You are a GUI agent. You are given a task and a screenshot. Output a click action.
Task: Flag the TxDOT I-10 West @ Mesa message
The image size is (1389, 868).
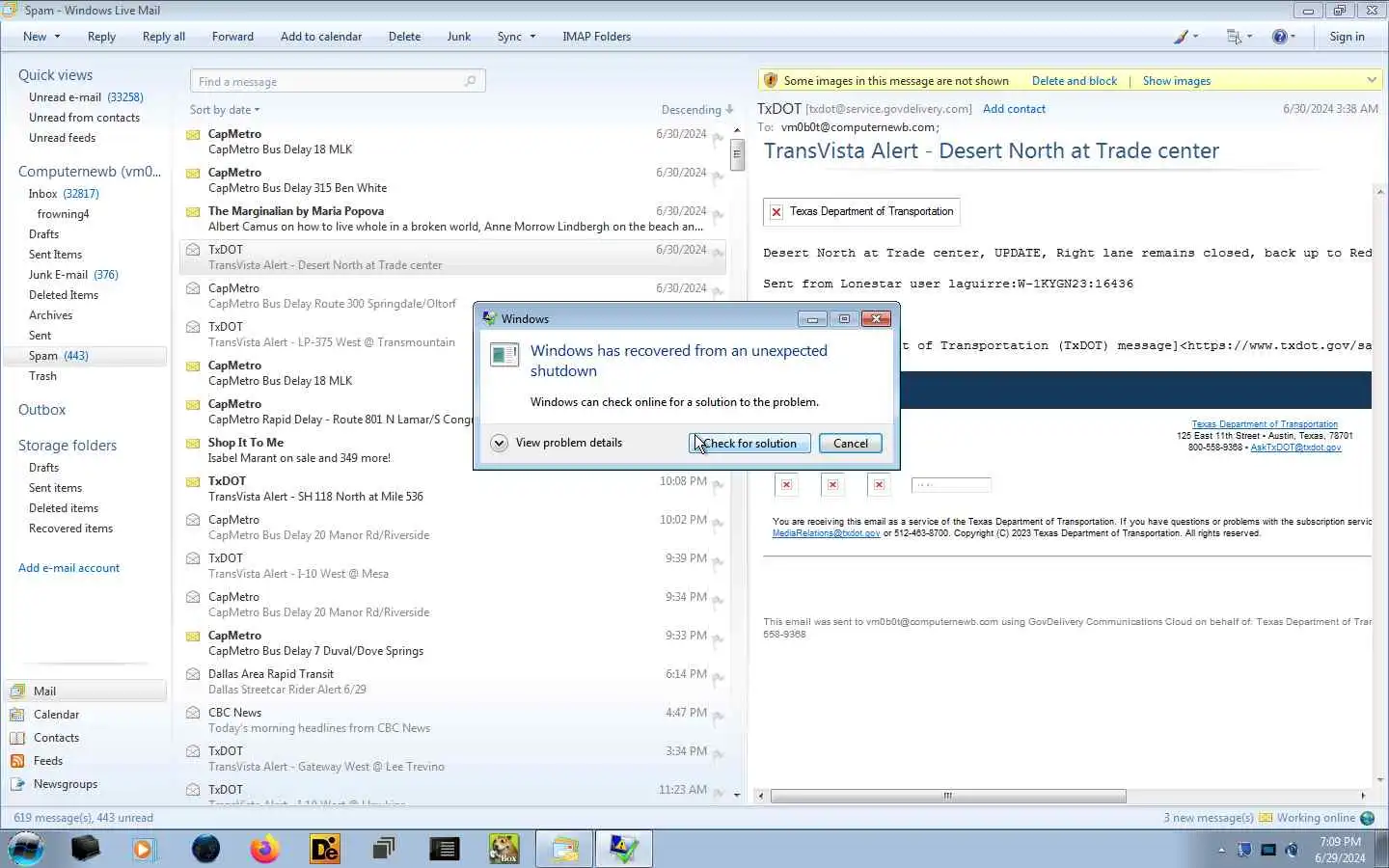point(718,562)
